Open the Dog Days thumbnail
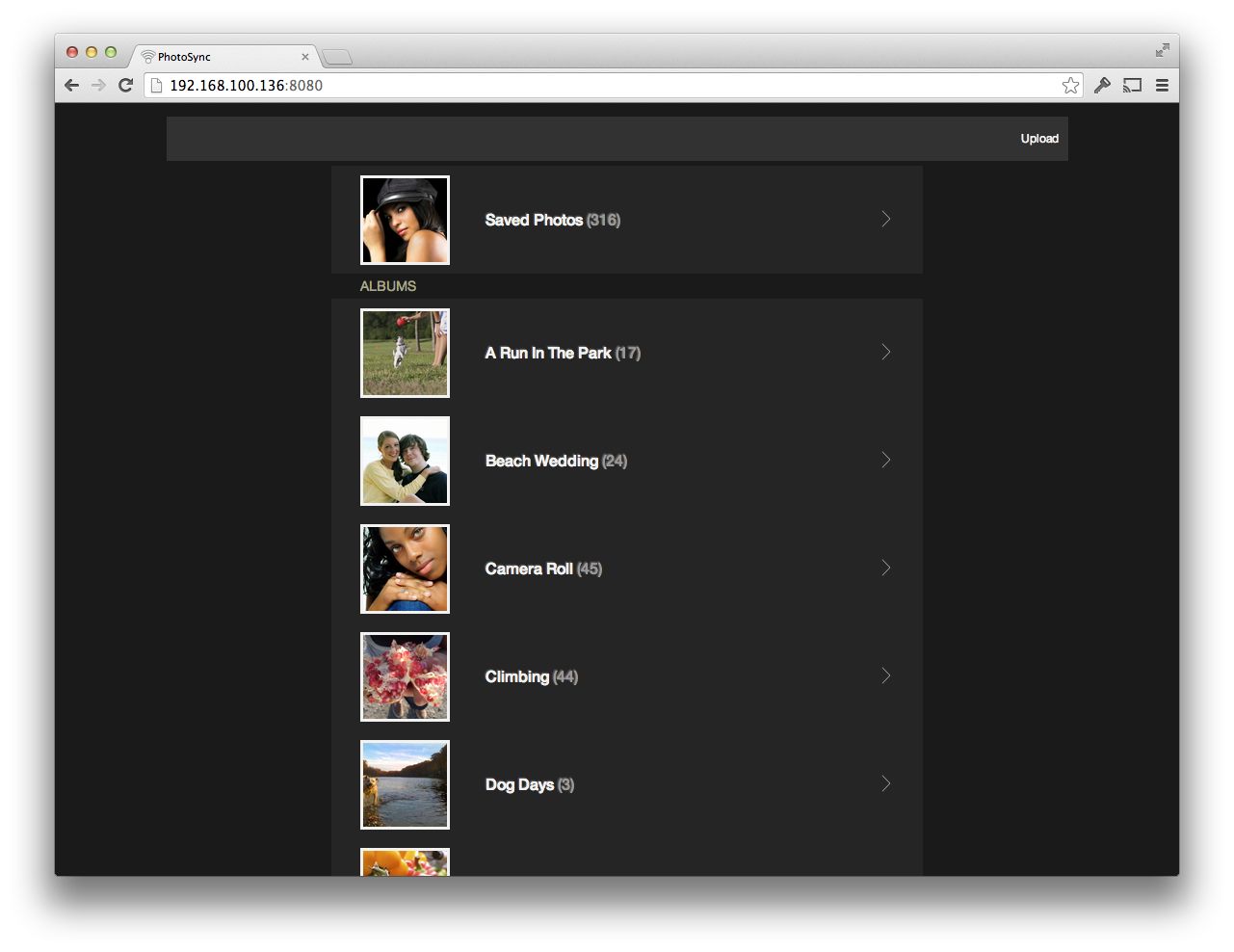The image size is (1234, 952). tap(405, 784)
